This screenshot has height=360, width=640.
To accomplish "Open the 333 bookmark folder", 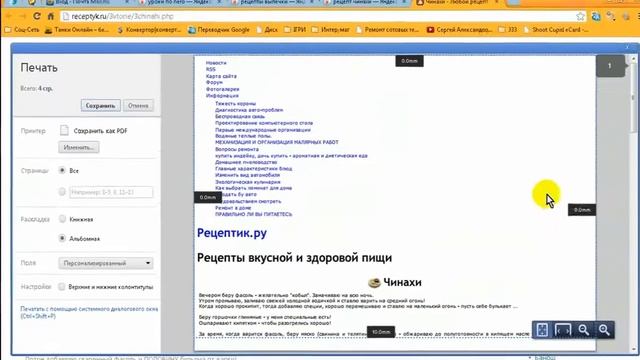I will (508, 30).
